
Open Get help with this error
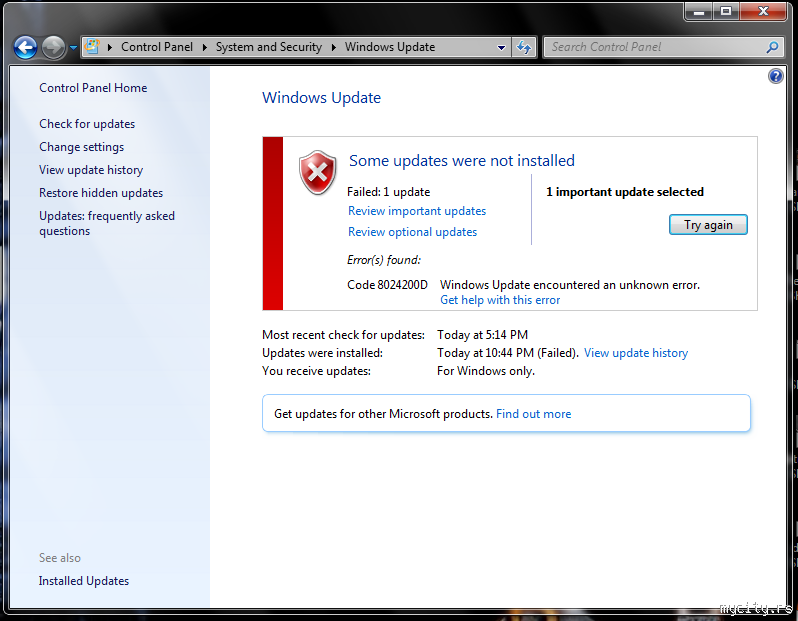[500, 300]
